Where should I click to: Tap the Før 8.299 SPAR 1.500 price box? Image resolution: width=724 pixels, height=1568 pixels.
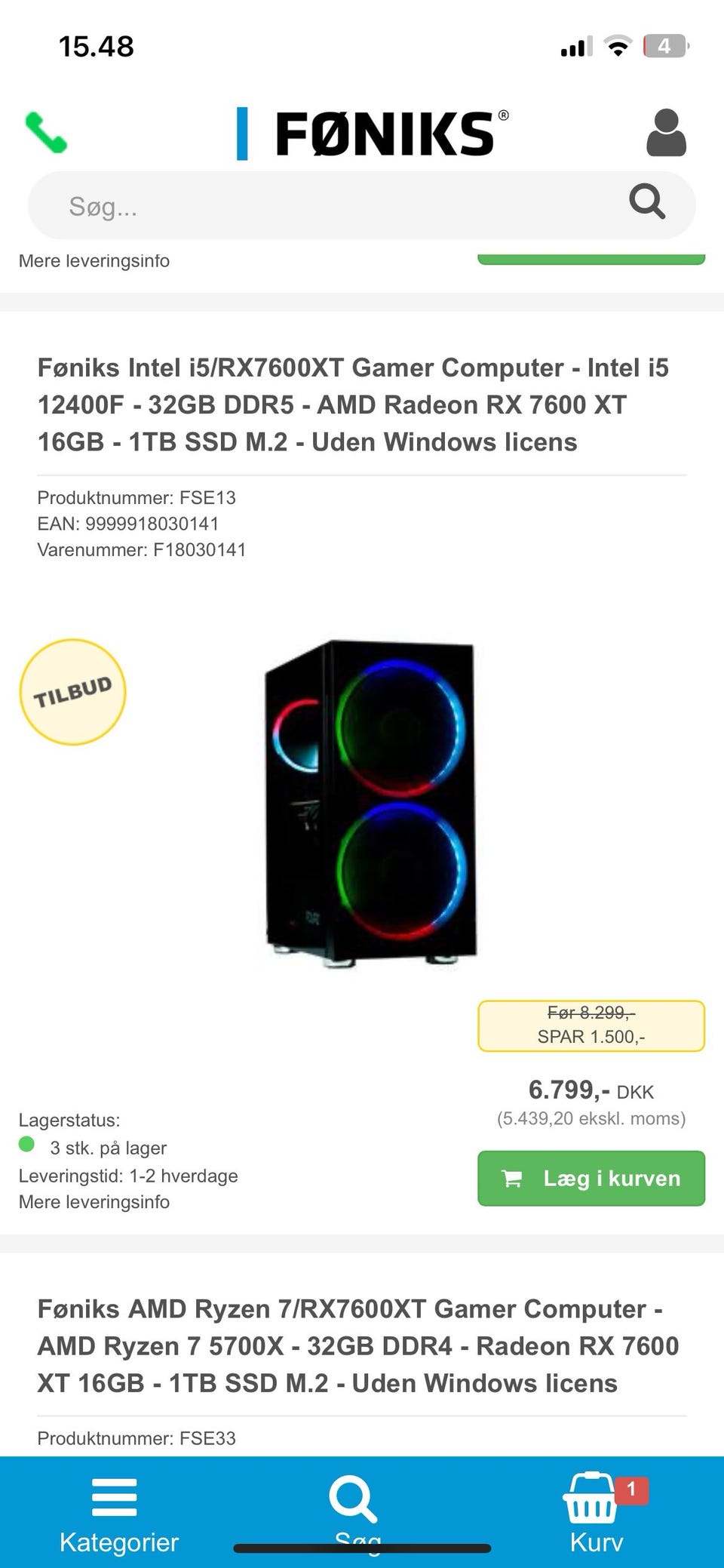tap(591, 1025)
